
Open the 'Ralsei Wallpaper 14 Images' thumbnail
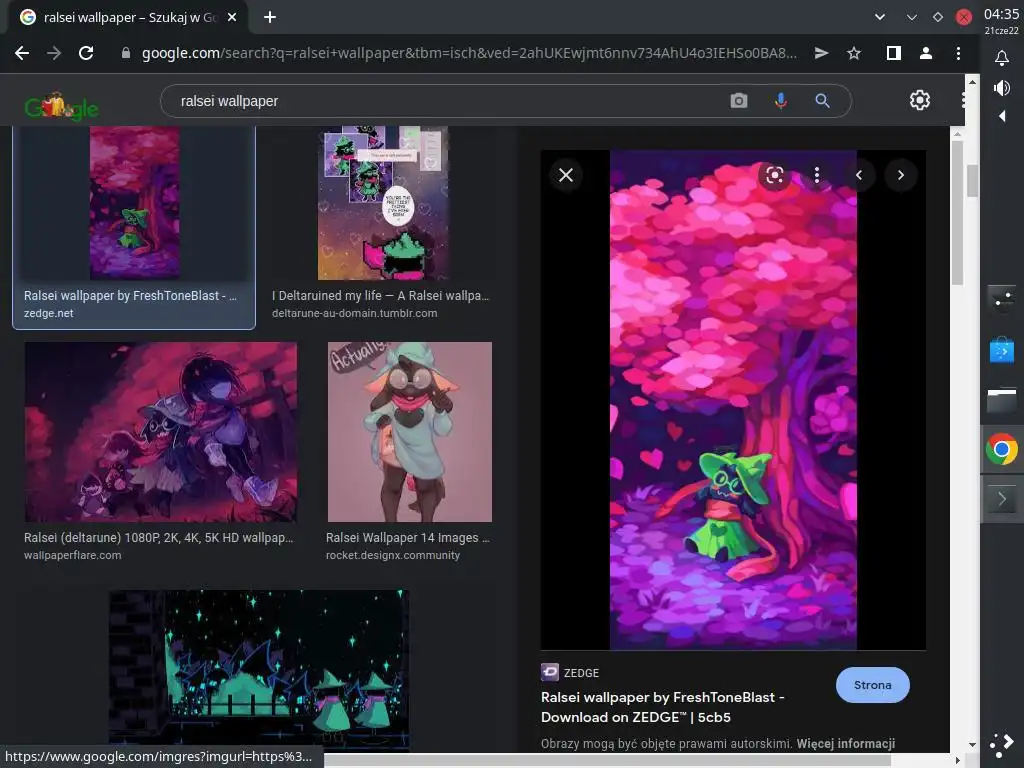point(409,432)
